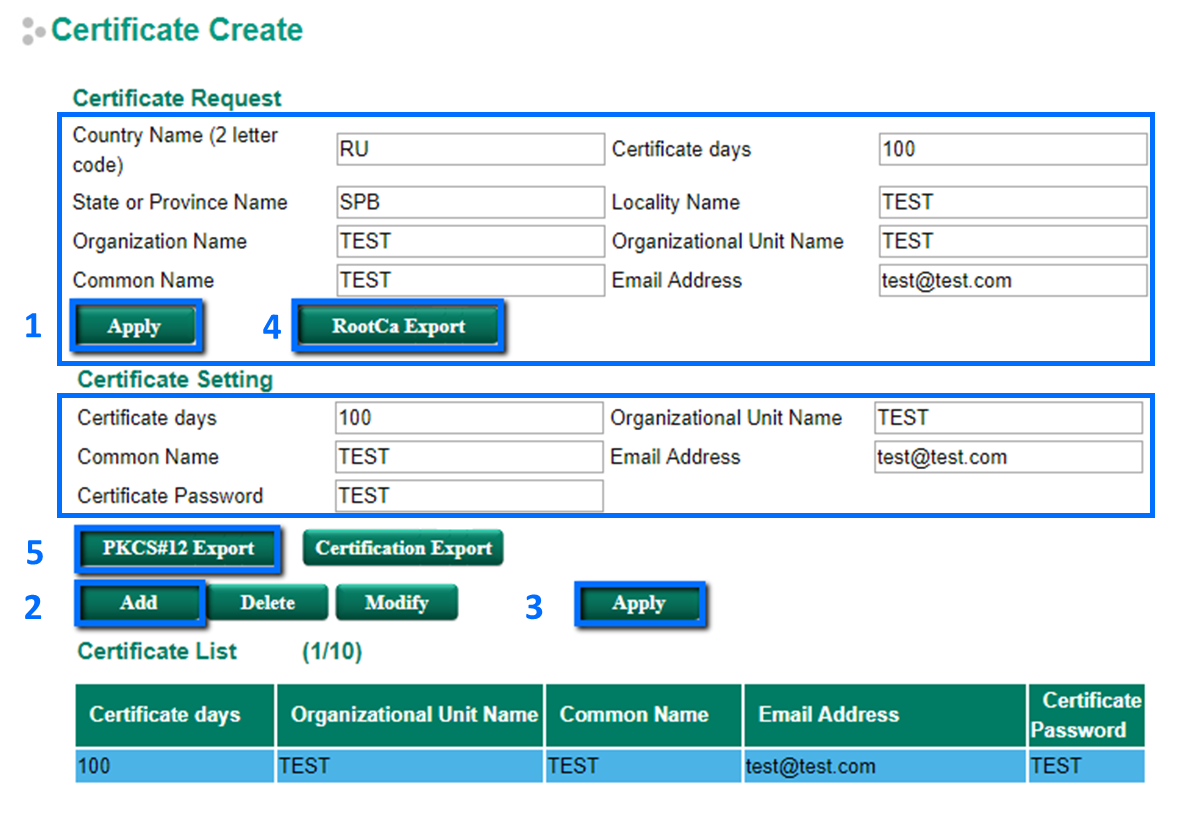
Task: Click Common Name field in Certificate Request
Action: pyautogui.click(x=470, y=280)
